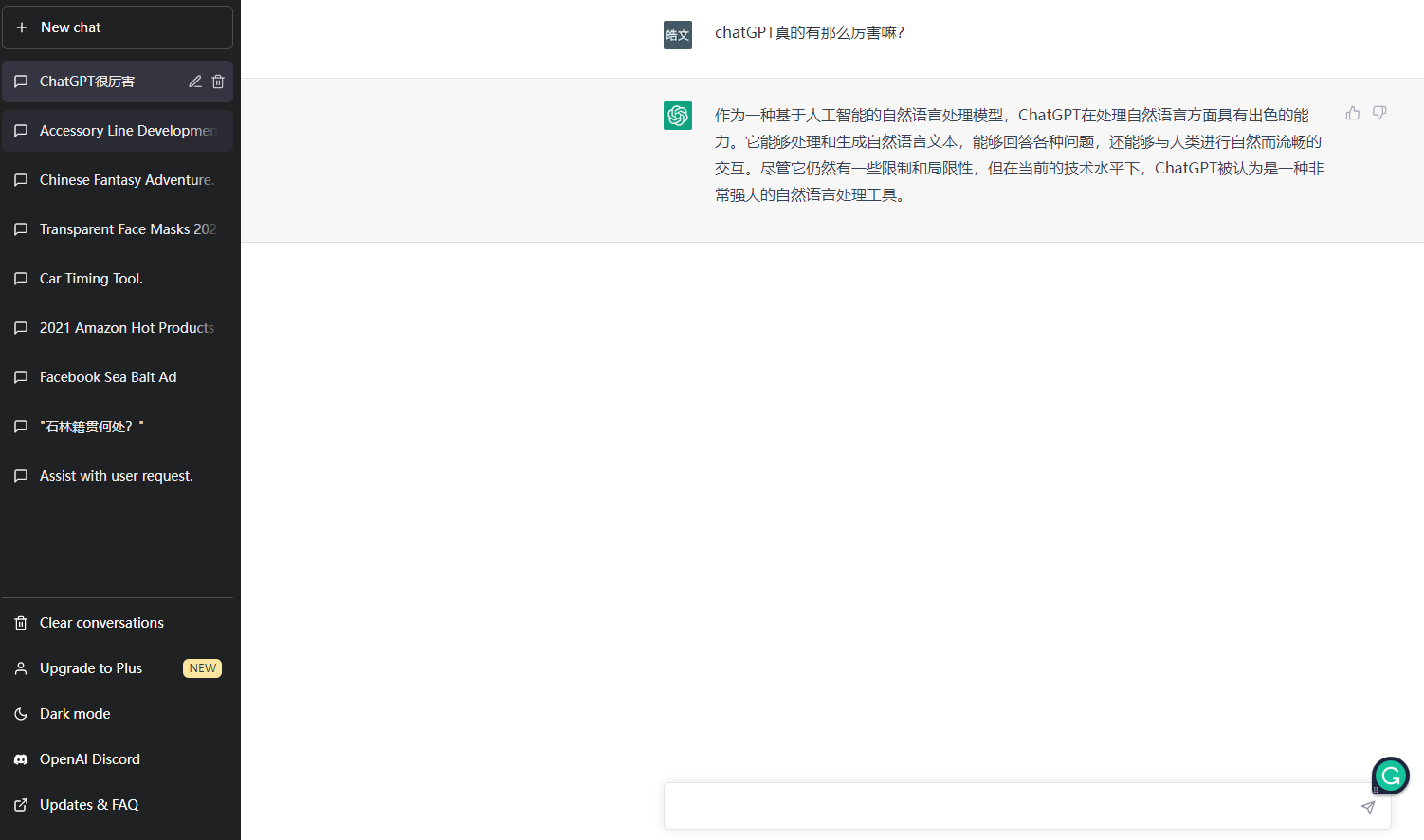Image resolution: width=1424 pixels, height=840 pixels.
Task: Click the external link icon beside Updates & FAQ
Action: pyautogui.click(x=21, y=805)
